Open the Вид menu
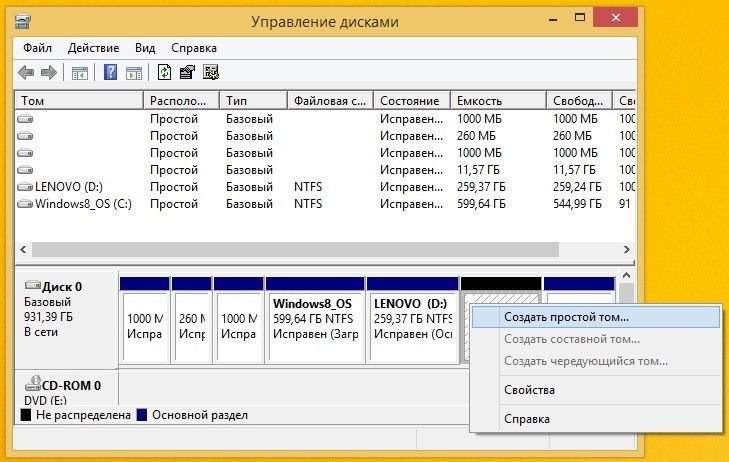The image size is (729, 462). 145,48
